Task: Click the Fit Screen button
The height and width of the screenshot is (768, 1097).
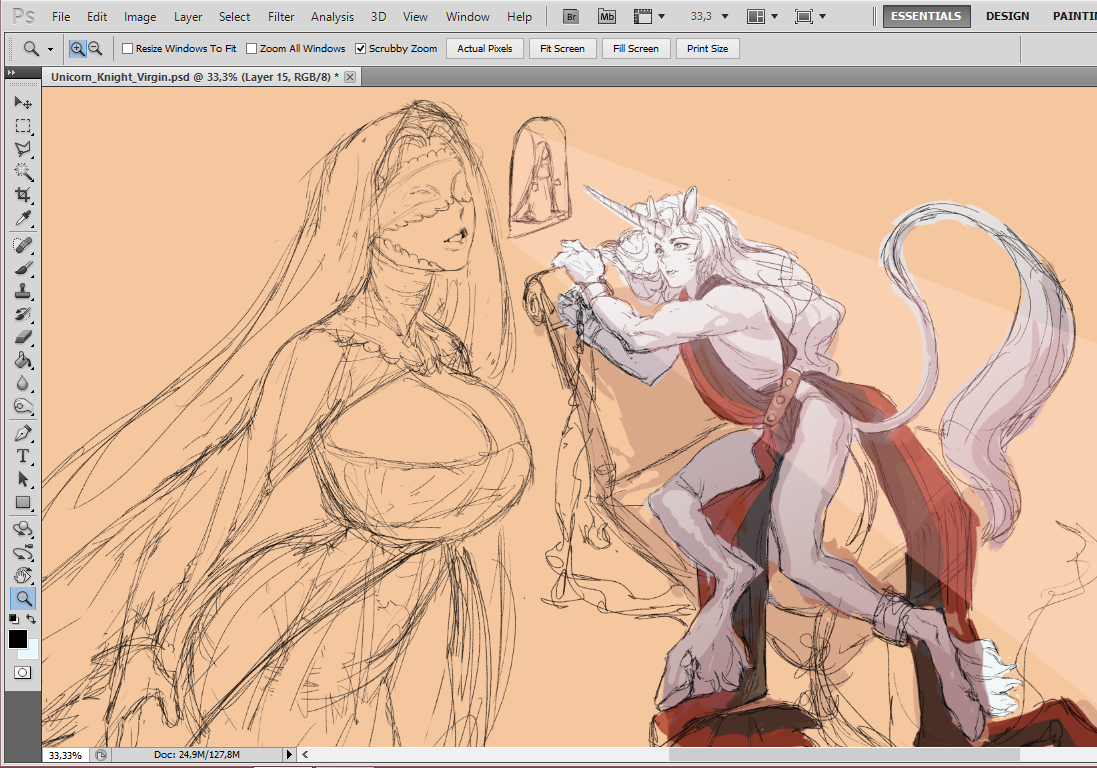Action: [562, 48]
